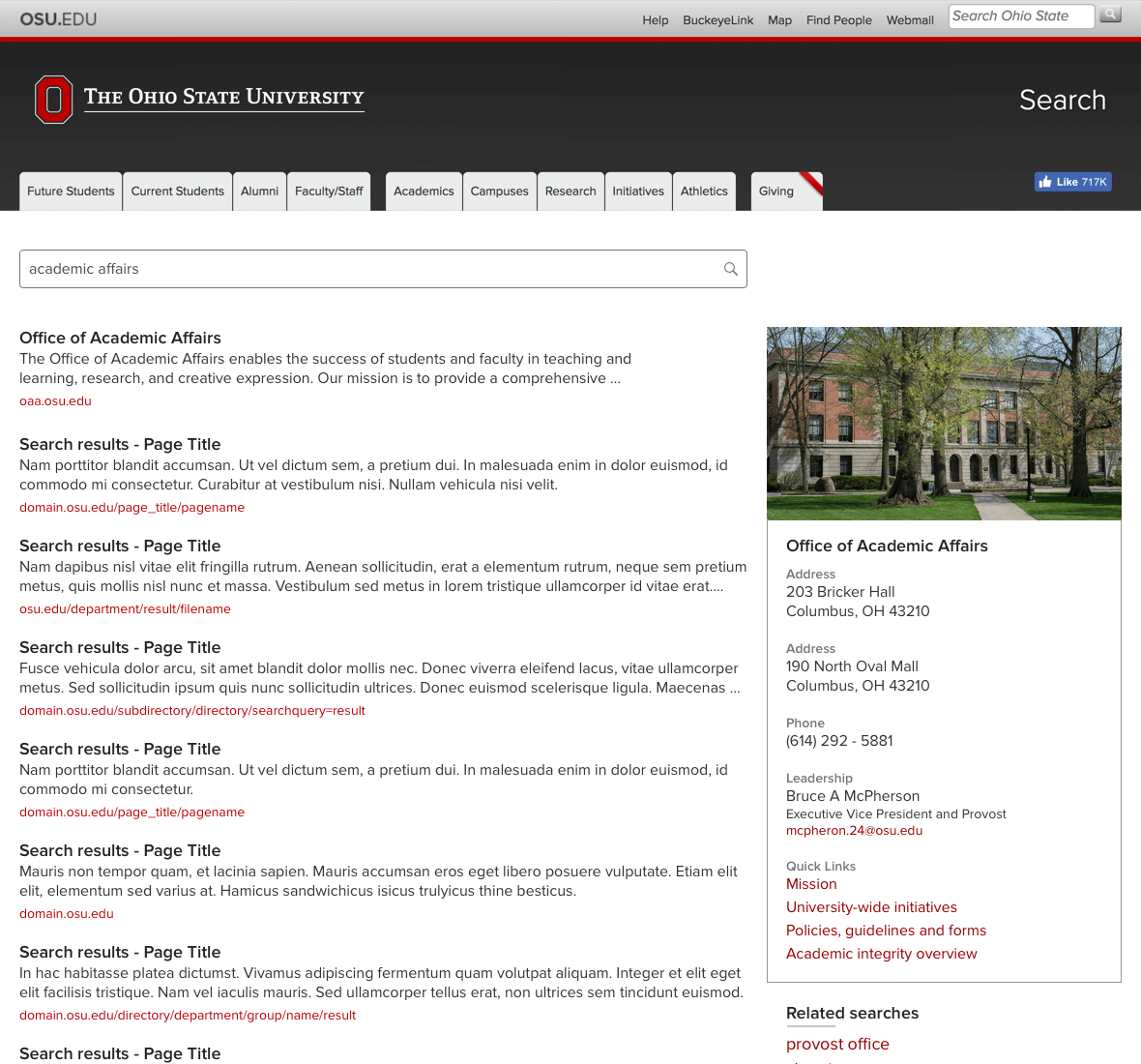
Task: Click Office of Academic Affairs panel heading
Action: (x=887, y=546)
